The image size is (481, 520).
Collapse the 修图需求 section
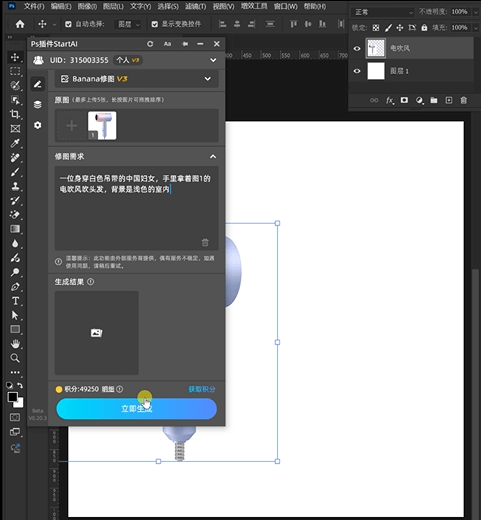pyautogui.click(x=213, y=157)
